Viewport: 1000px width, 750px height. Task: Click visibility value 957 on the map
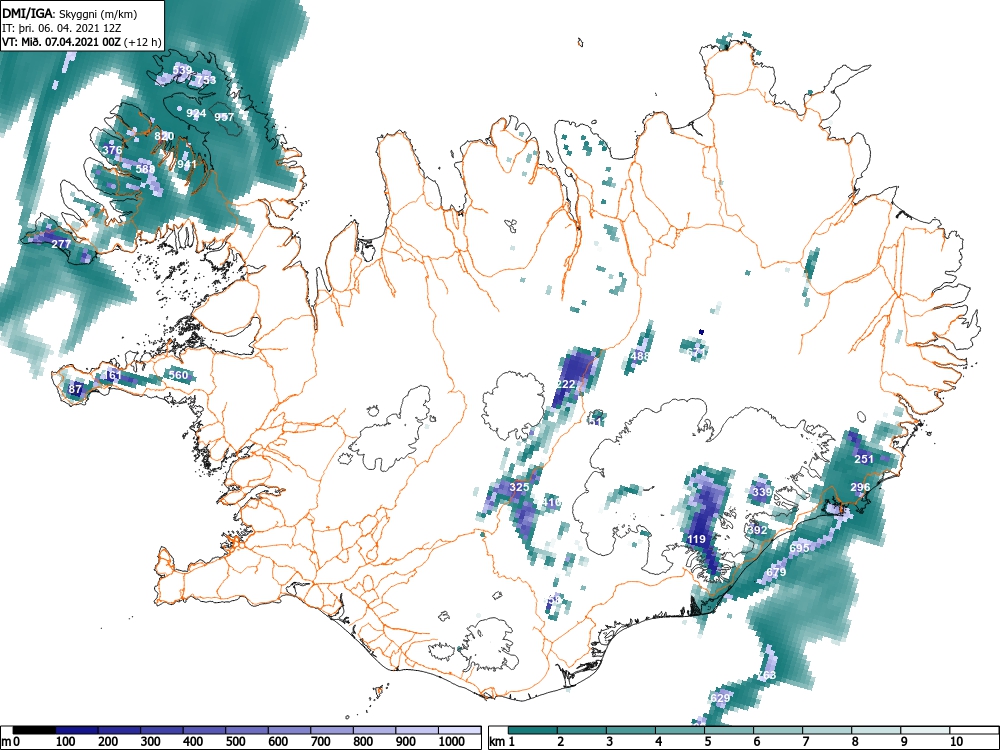[224, 117]
